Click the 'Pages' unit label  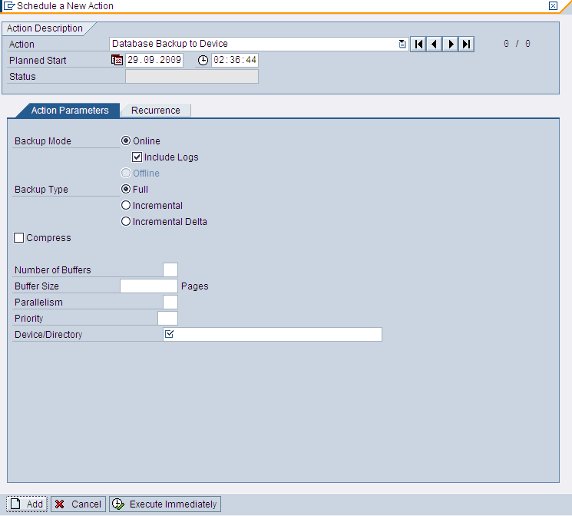(194, 286)
